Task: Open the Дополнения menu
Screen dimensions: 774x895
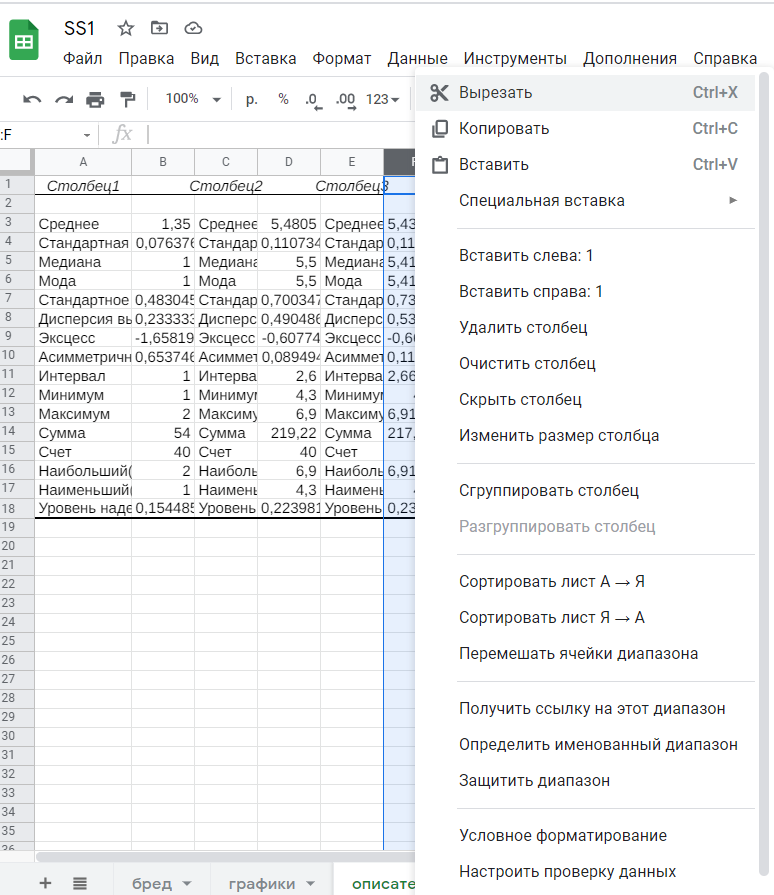Action: (x=630, y=58)
